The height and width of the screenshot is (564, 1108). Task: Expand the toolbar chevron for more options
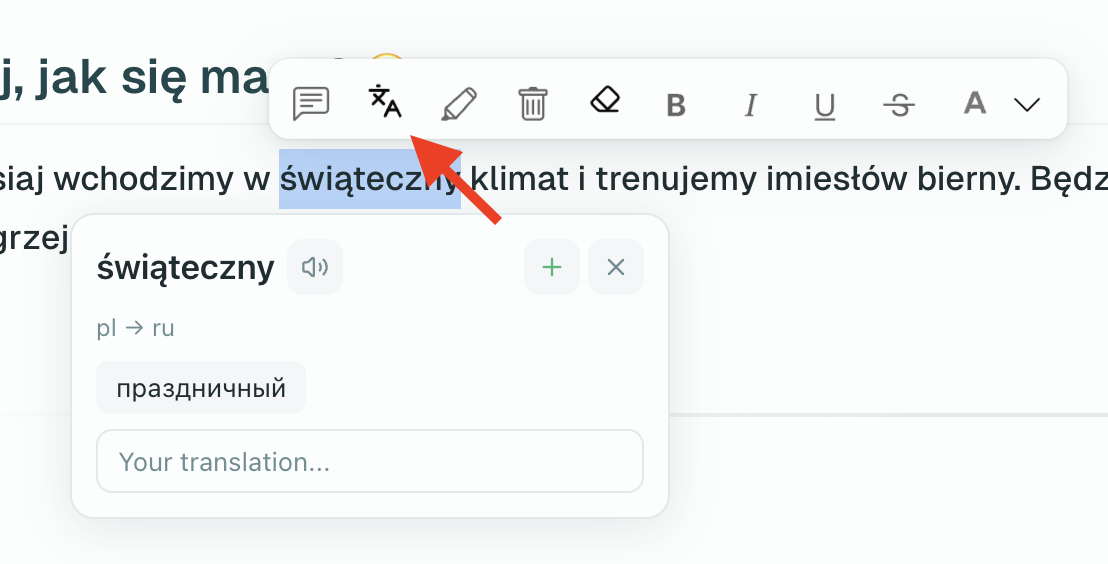[x=1027, y=104]
